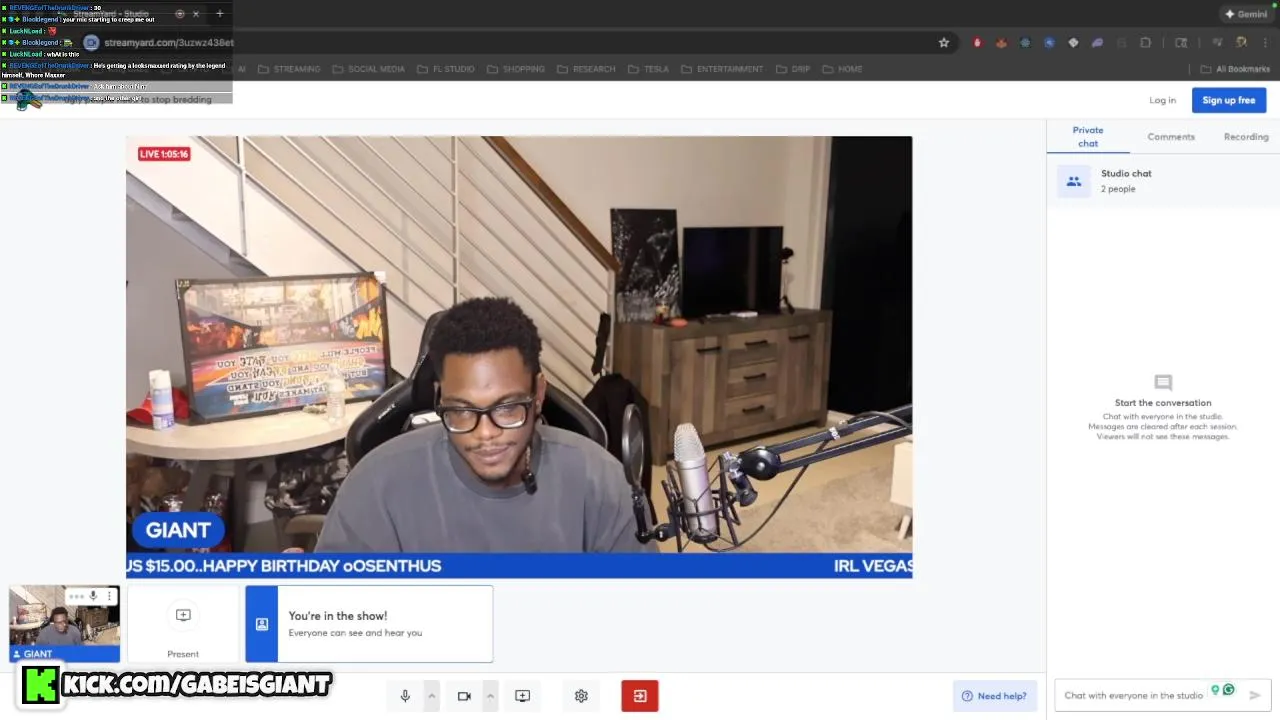Image resolution: width=1280 pixels, height=720 pixels.
Task: Open the SHOPPING bookmarks folder
Action: [x=515, y=69]
